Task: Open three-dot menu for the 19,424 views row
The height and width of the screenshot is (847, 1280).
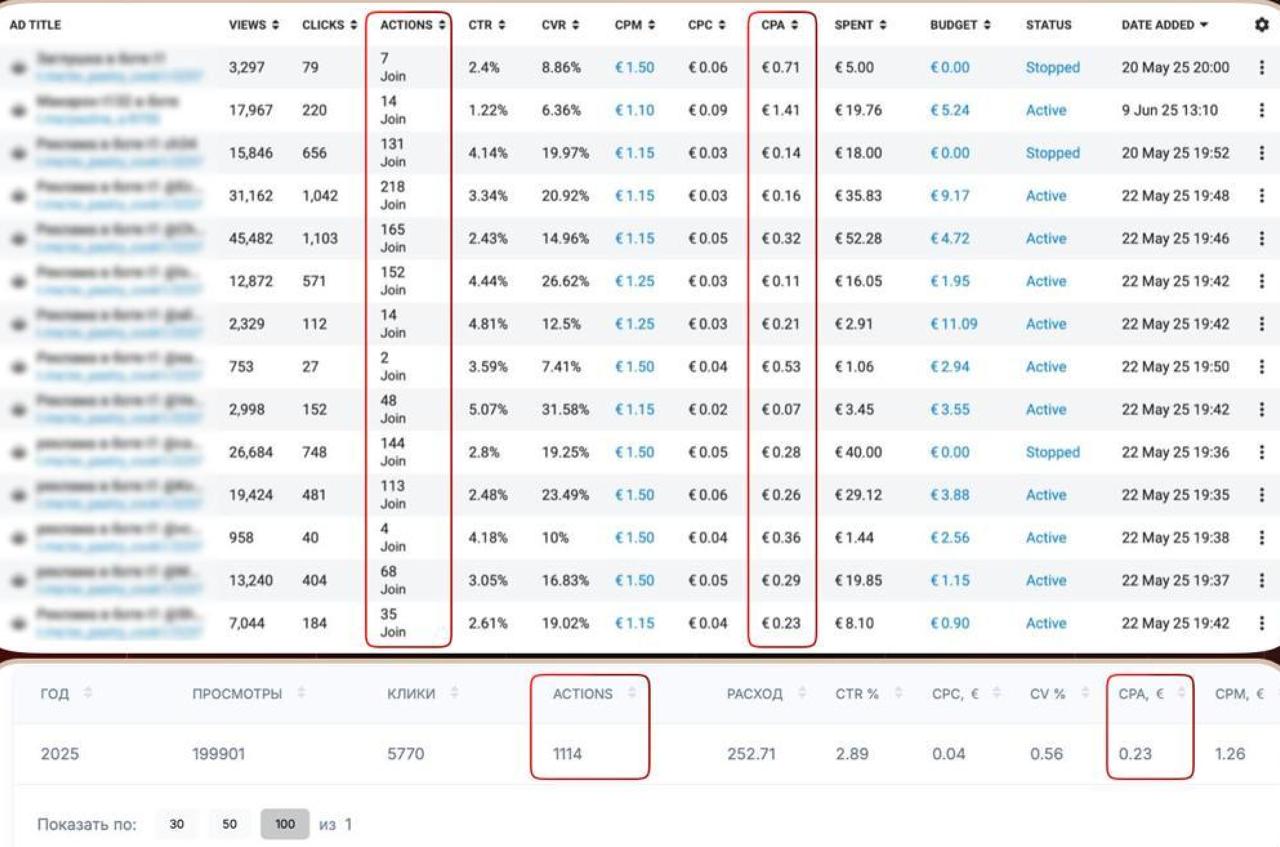Action: (1261, 495)
